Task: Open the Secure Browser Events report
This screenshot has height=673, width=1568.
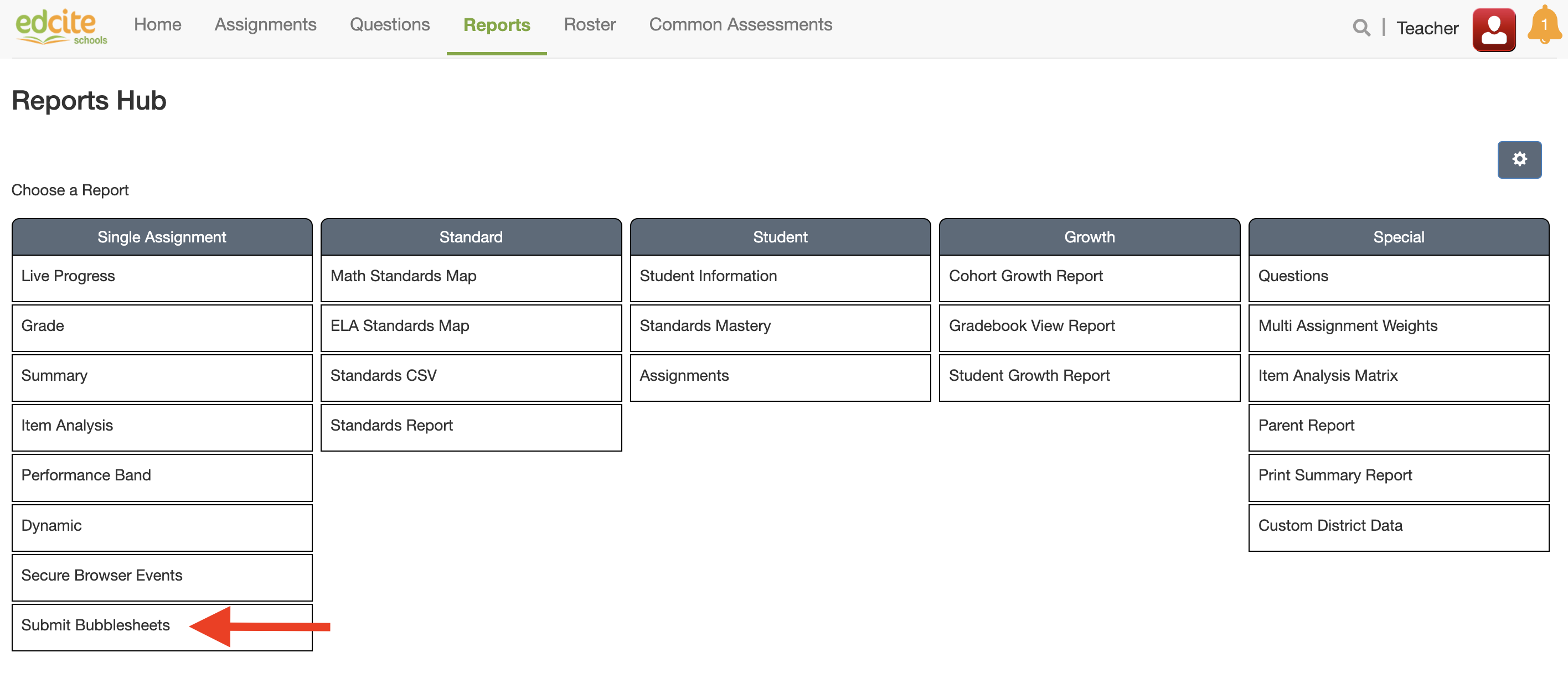Action: tap(102, 575)
